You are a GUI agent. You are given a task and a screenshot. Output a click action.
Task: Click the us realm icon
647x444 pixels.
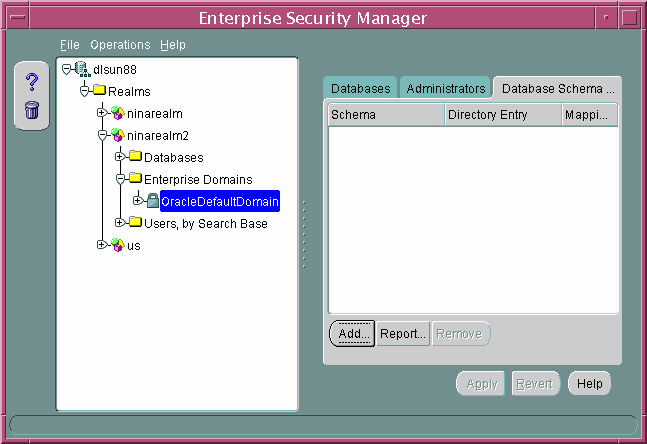coord(118,246)
